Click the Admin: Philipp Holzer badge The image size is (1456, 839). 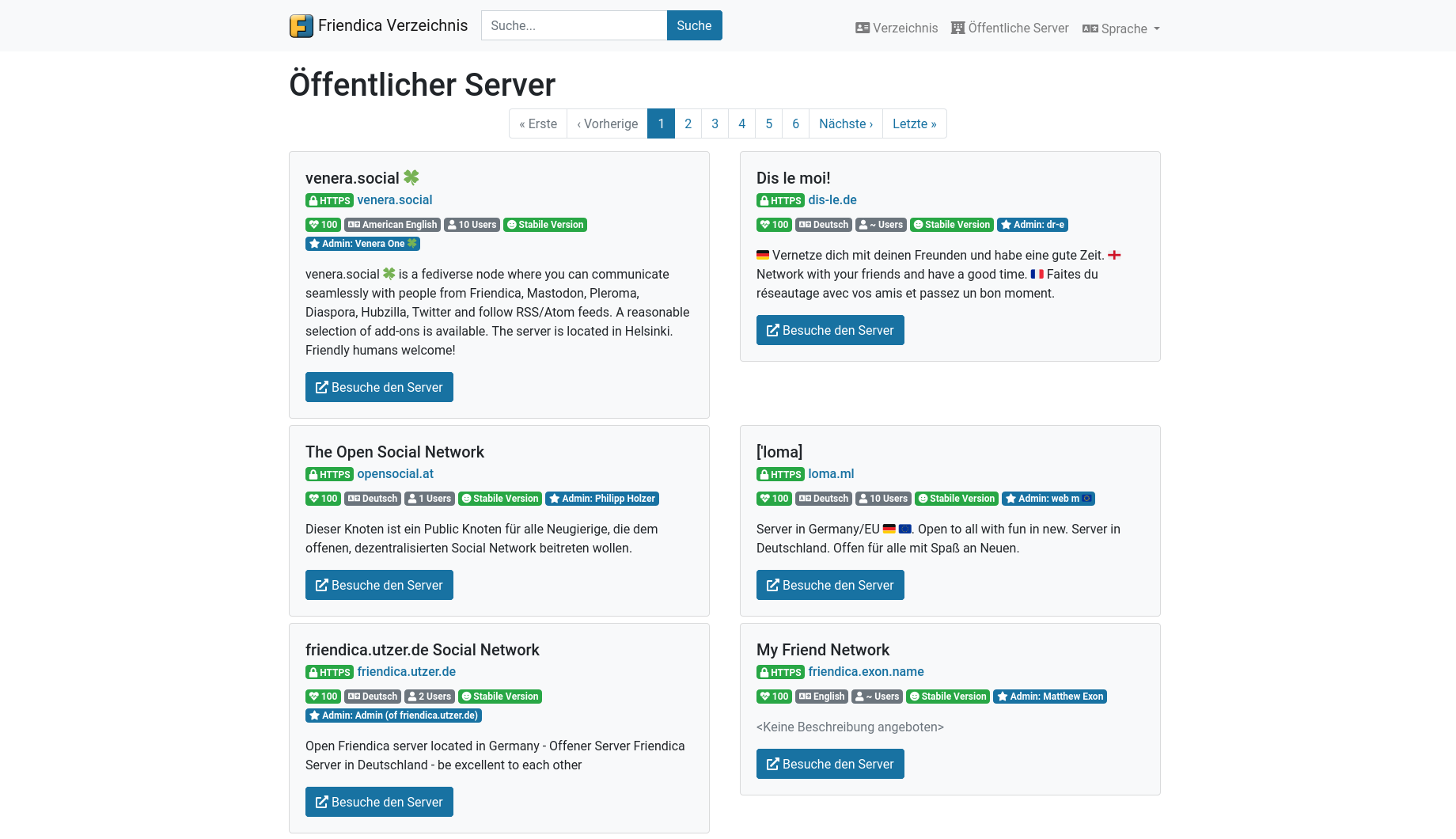tap(602, 499)
